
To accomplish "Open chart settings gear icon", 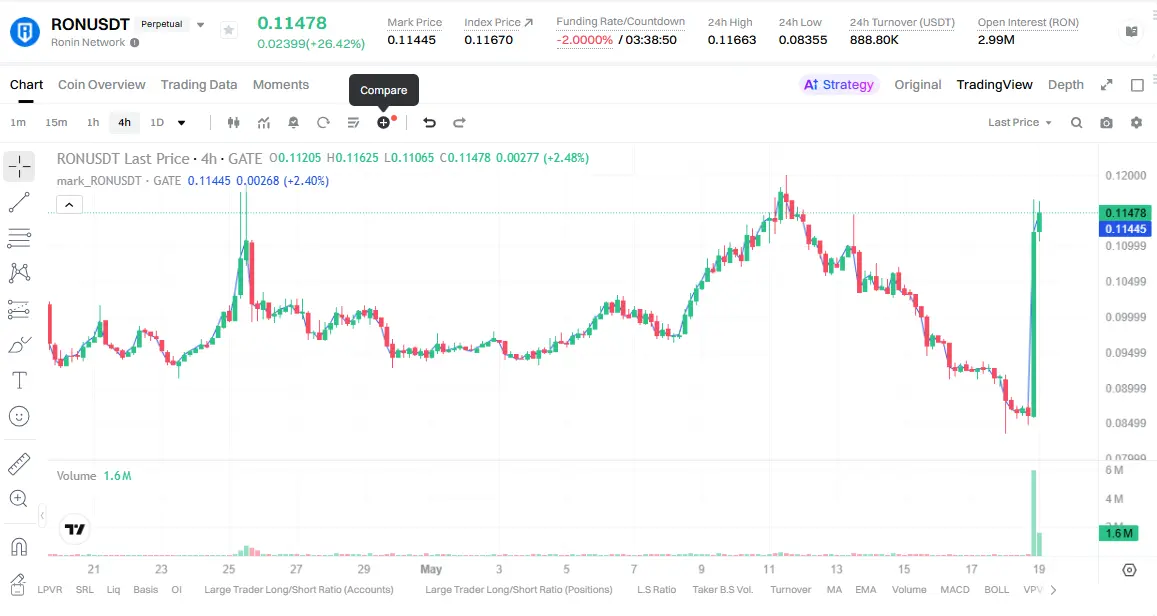I will click(1136, 122).
